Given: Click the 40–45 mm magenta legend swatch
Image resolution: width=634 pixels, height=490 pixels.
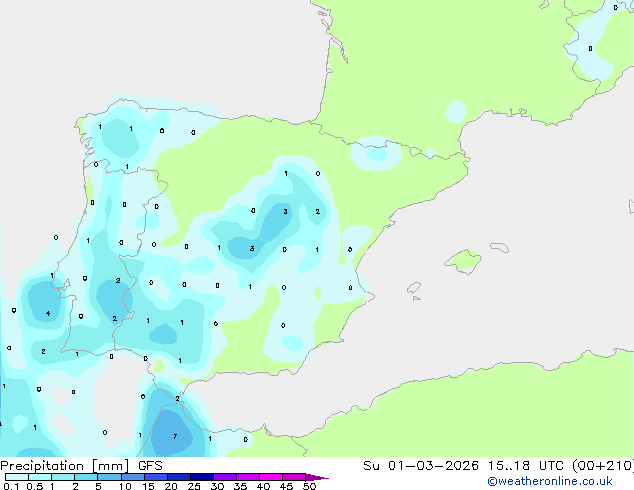Looking at the screenshot, I should 271,477.
